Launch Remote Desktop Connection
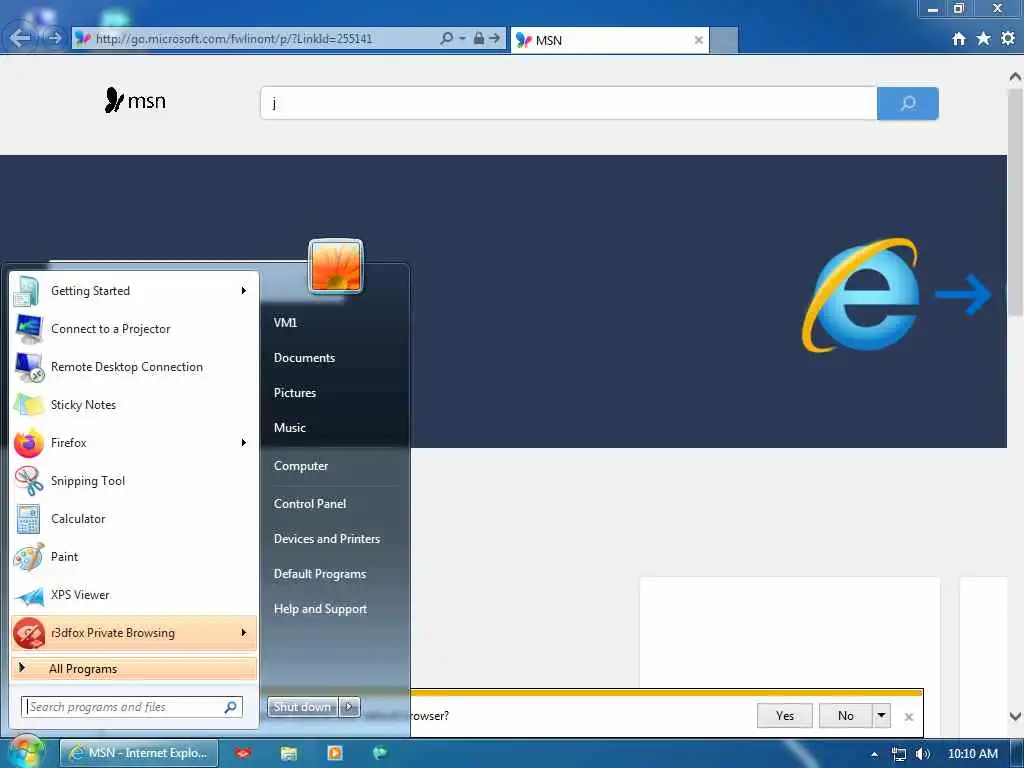The image size is (1024, 768). 134,367
